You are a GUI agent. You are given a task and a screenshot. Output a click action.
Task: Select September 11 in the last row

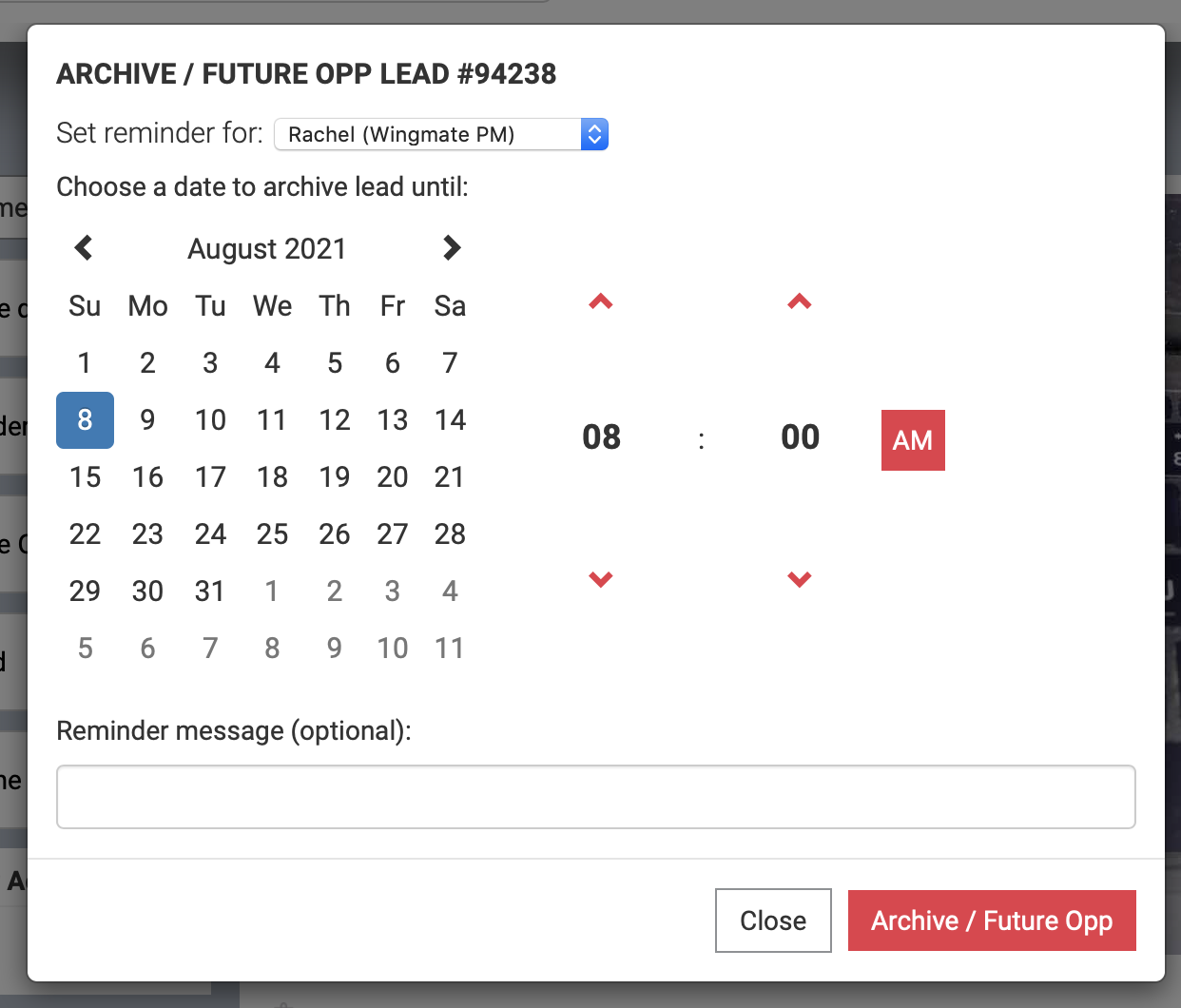coord(450,649)
